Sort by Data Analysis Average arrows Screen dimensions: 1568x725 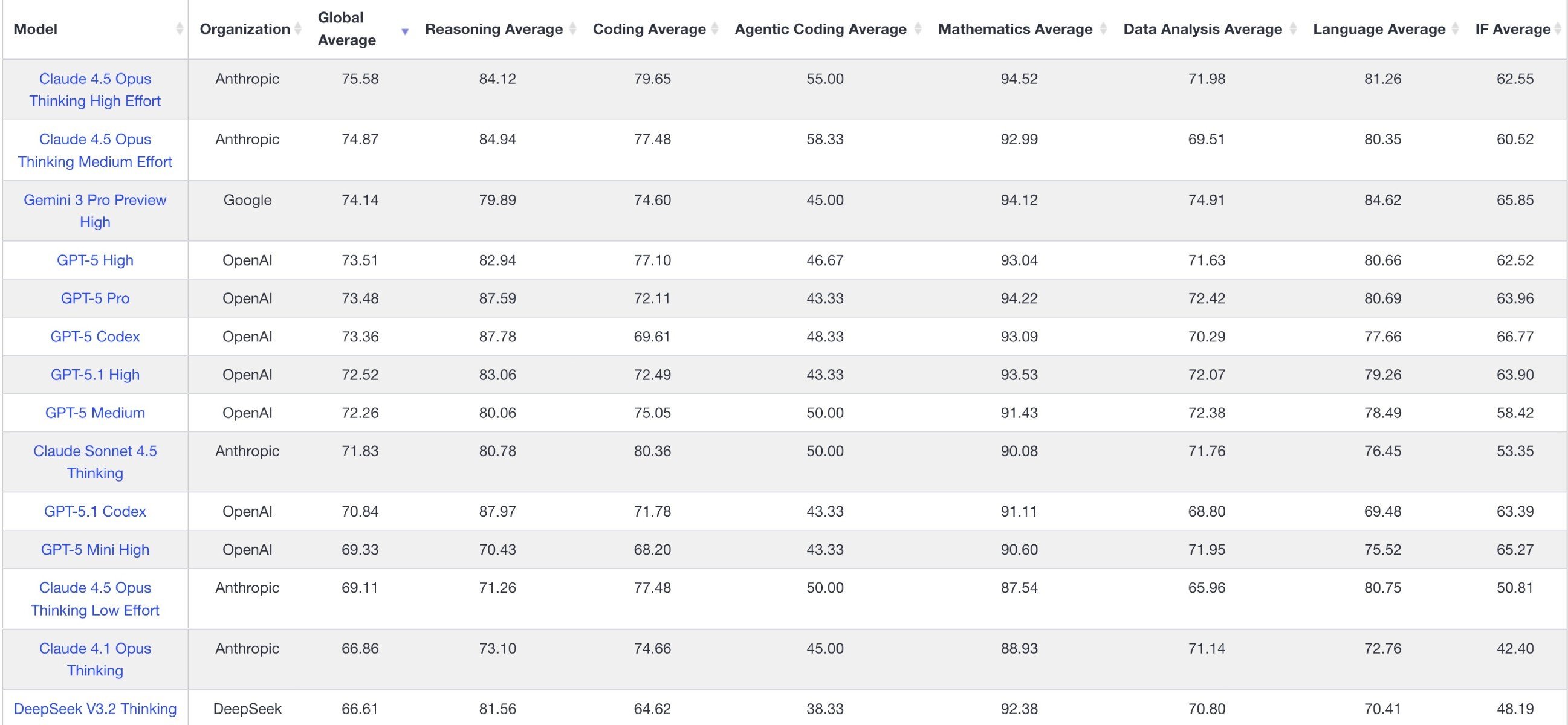[x=1293, y=28]
